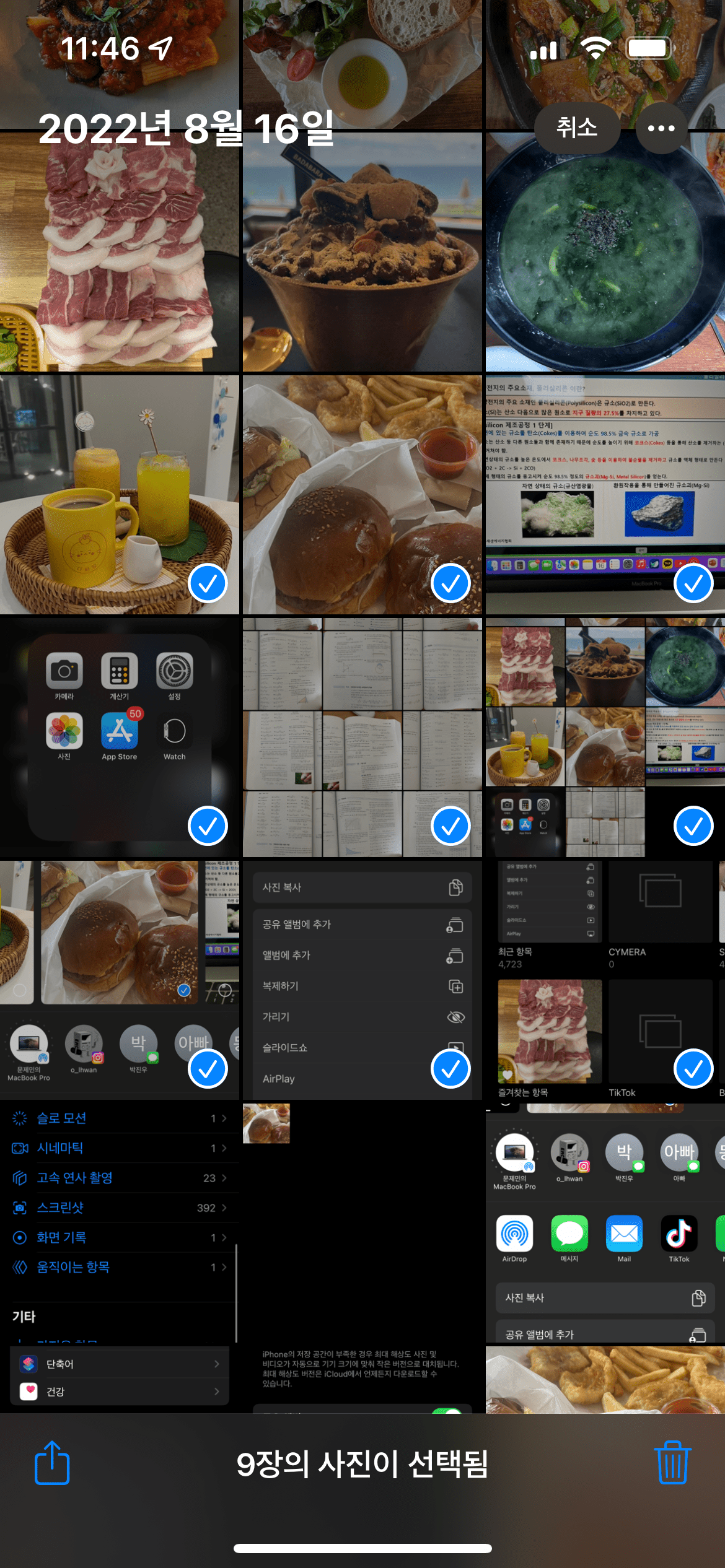Viewport: 725px width, 1568px height.
Task: Deselect the yellow drinks tray photo
Action: (120, 494)
